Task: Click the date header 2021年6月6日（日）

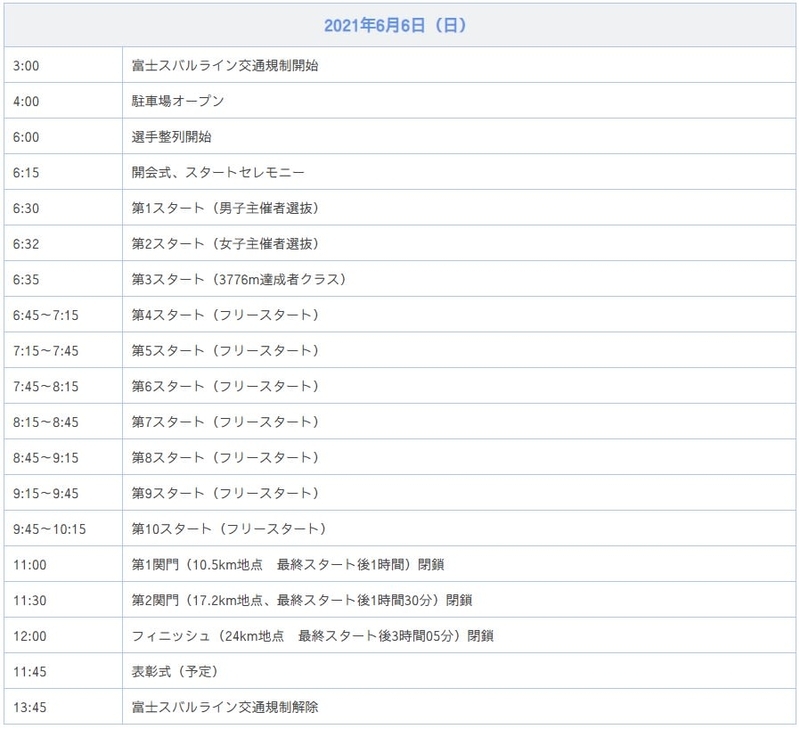Action: (x=395, y=25)
